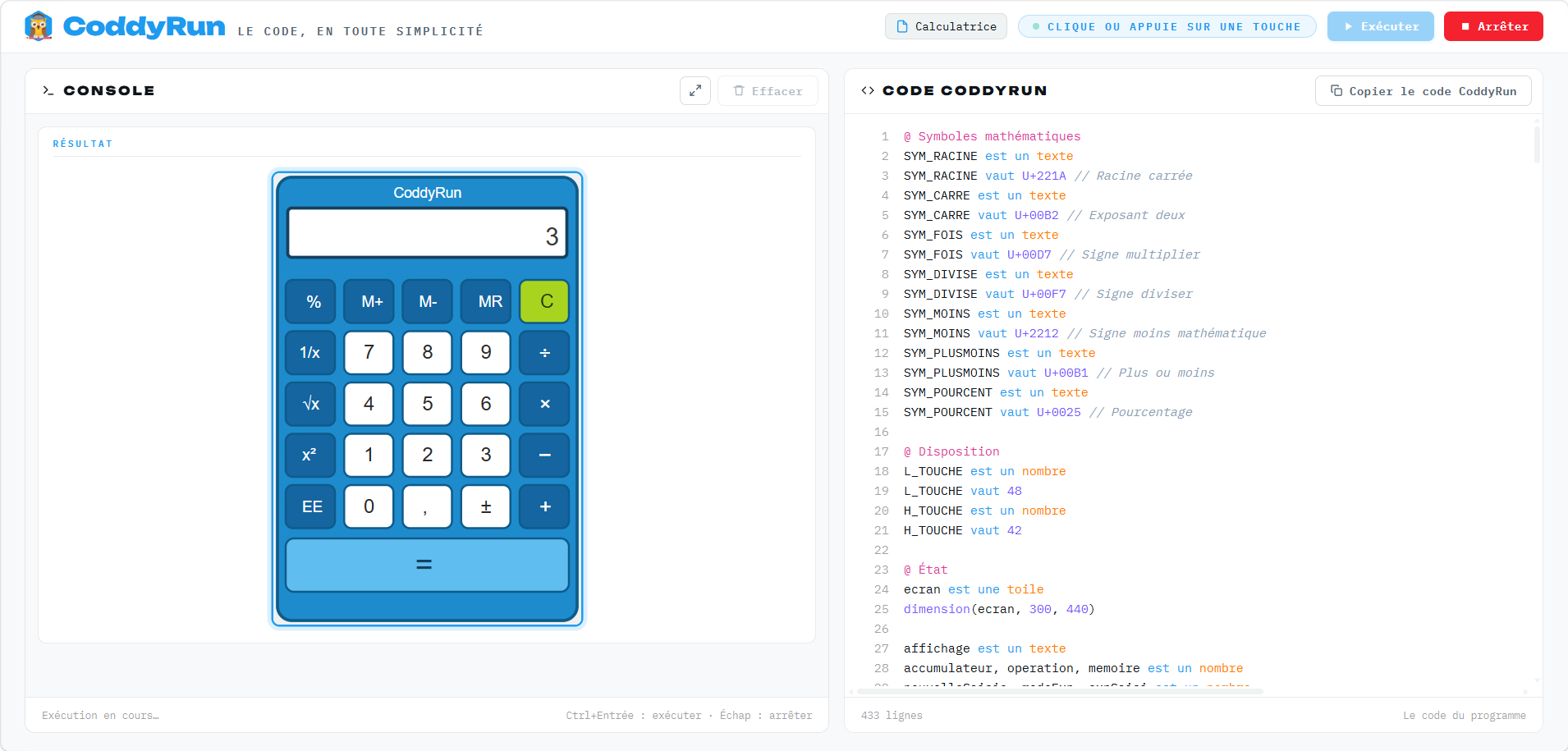1568x751 pixels.
Task: Tap the decimal comma key
Action: (x=428, y=506)
